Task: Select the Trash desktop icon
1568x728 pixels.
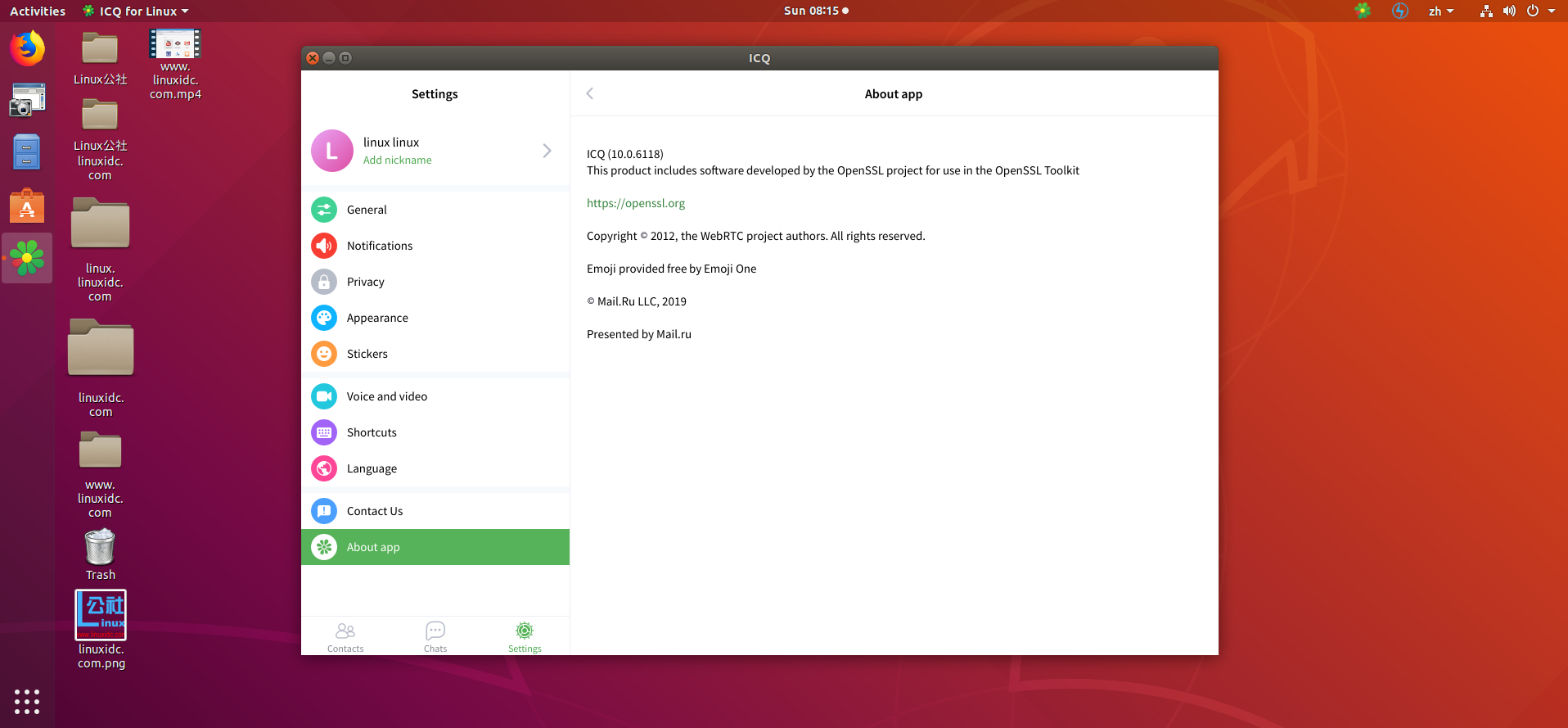Action: (101, 555)
